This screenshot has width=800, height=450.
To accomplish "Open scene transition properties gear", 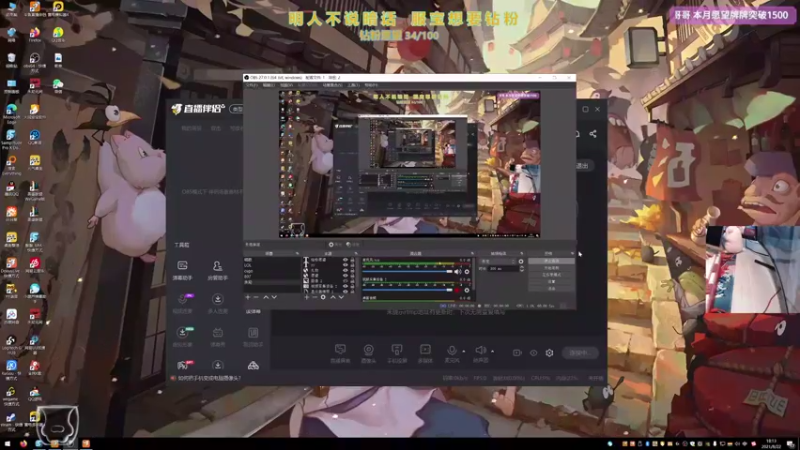I will [521, 261].
